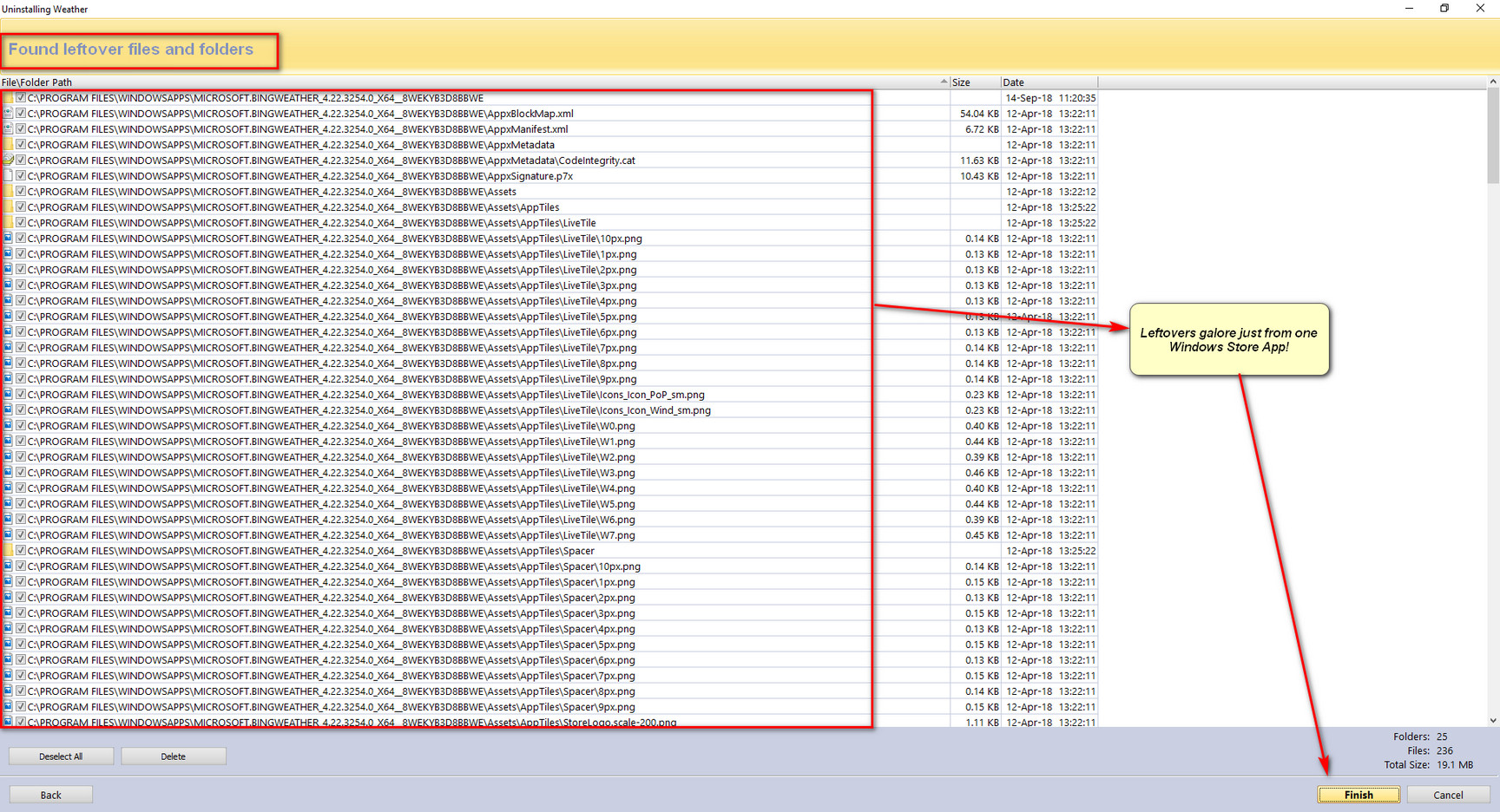Screen dimensions: 1500x812
Task: Toggle the Icons_Icon_Wind_sm.png checkbox
Action: tap(21, 410)
